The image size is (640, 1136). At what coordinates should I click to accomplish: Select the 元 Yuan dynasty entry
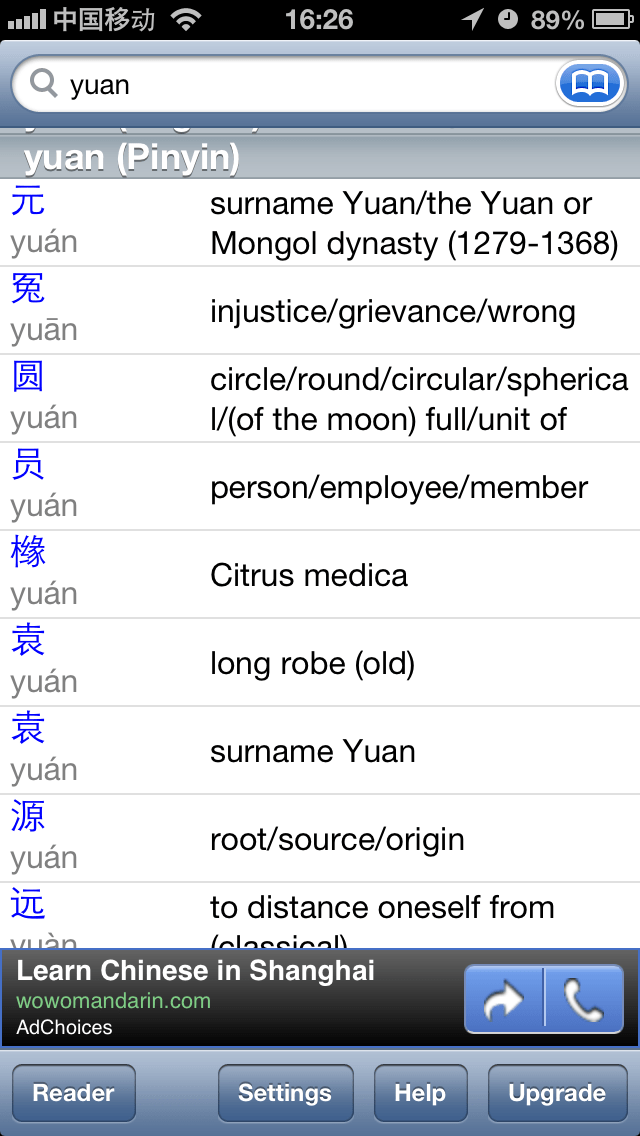[x=320, y=223]
